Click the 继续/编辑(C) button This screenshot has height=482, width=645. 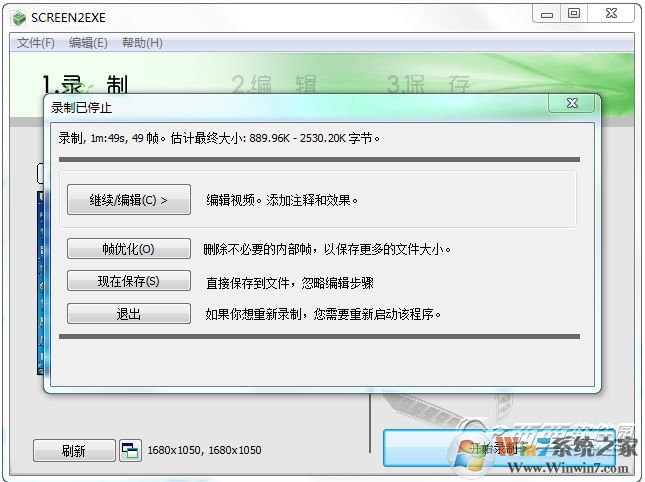tap(129, 199)
